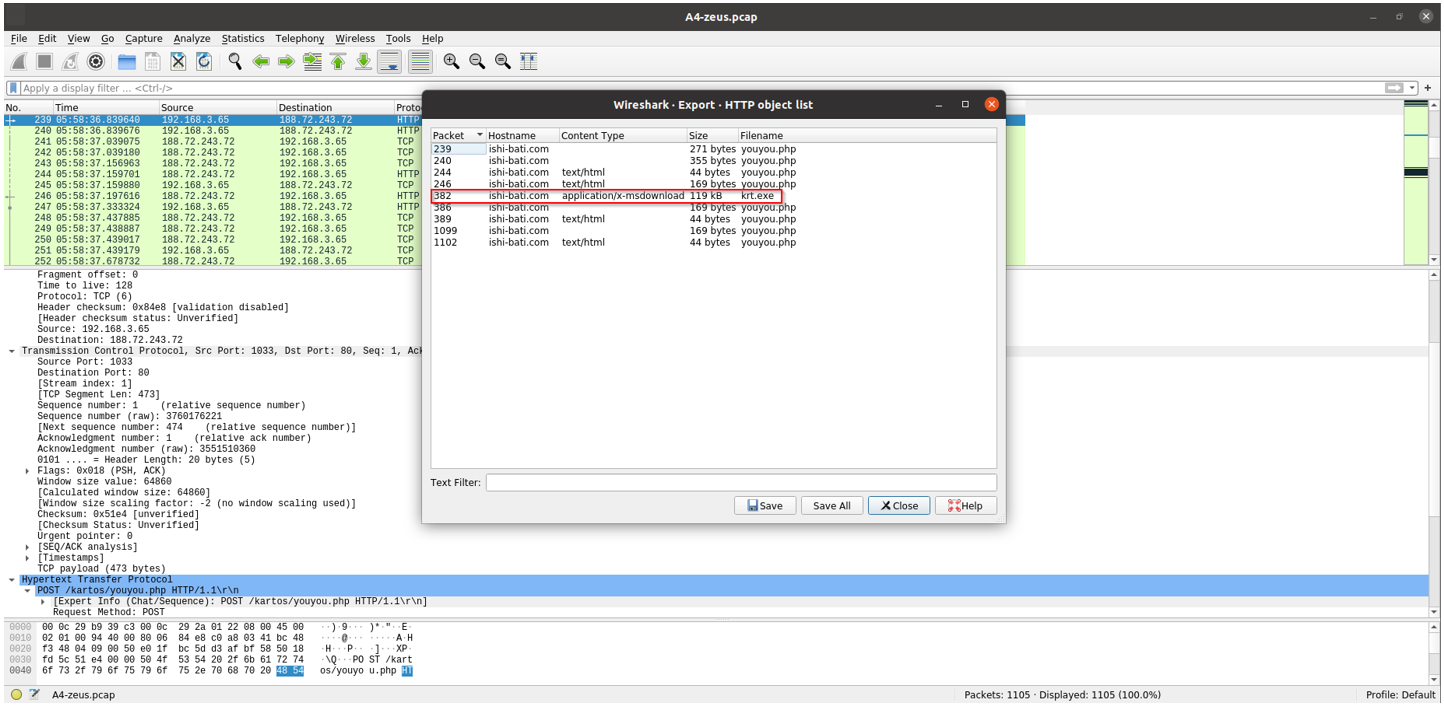Sort objects by Packet column header
The height and width of the screenshot is (712, 1444).
tap(458, 135)
